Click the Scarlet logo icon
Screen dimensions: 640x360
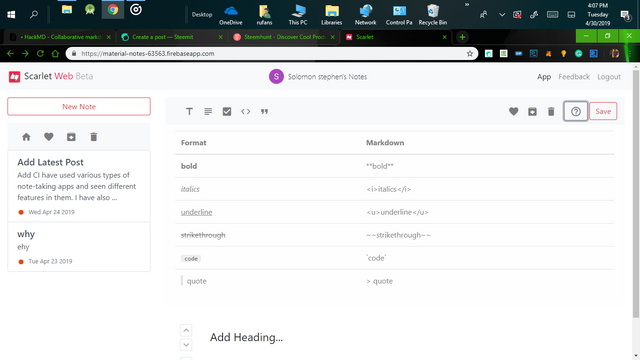tap(14, 76)
